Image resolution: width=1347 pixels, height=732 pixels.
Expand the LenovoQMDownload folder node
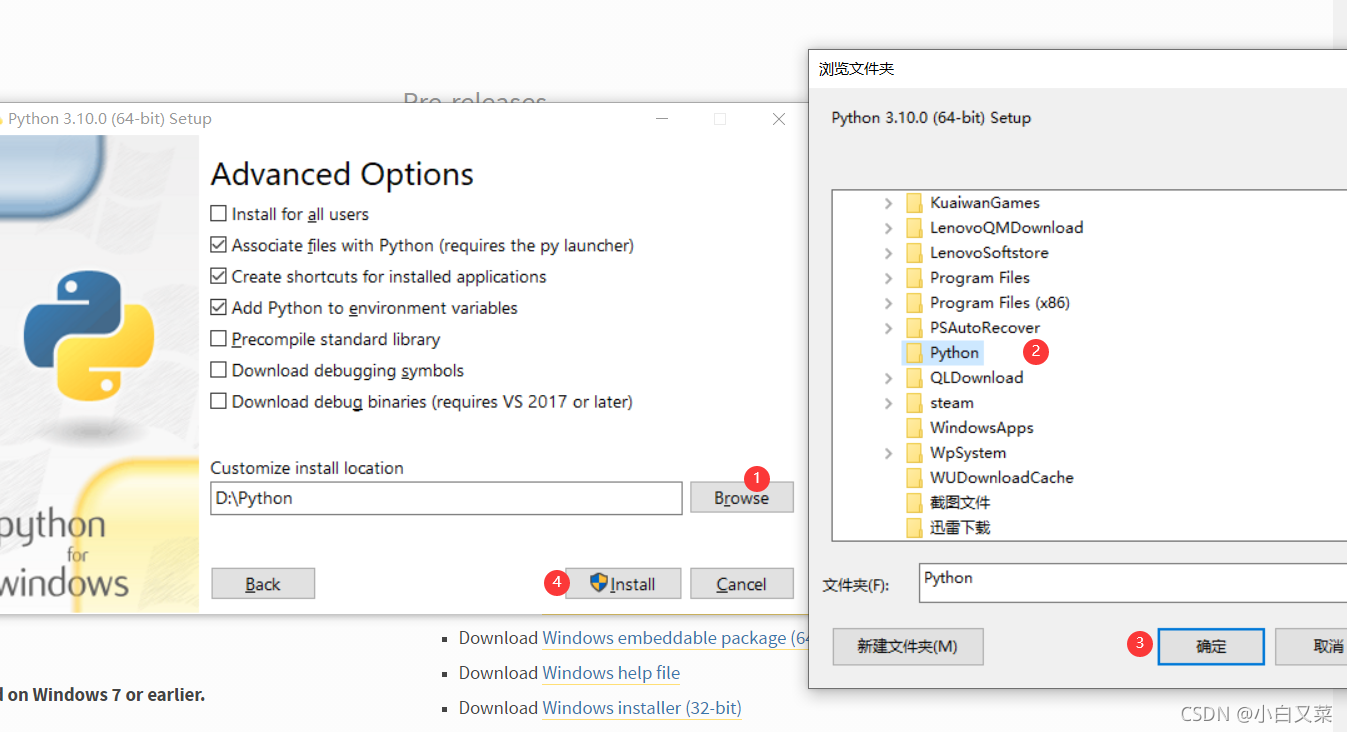[888, 228]
